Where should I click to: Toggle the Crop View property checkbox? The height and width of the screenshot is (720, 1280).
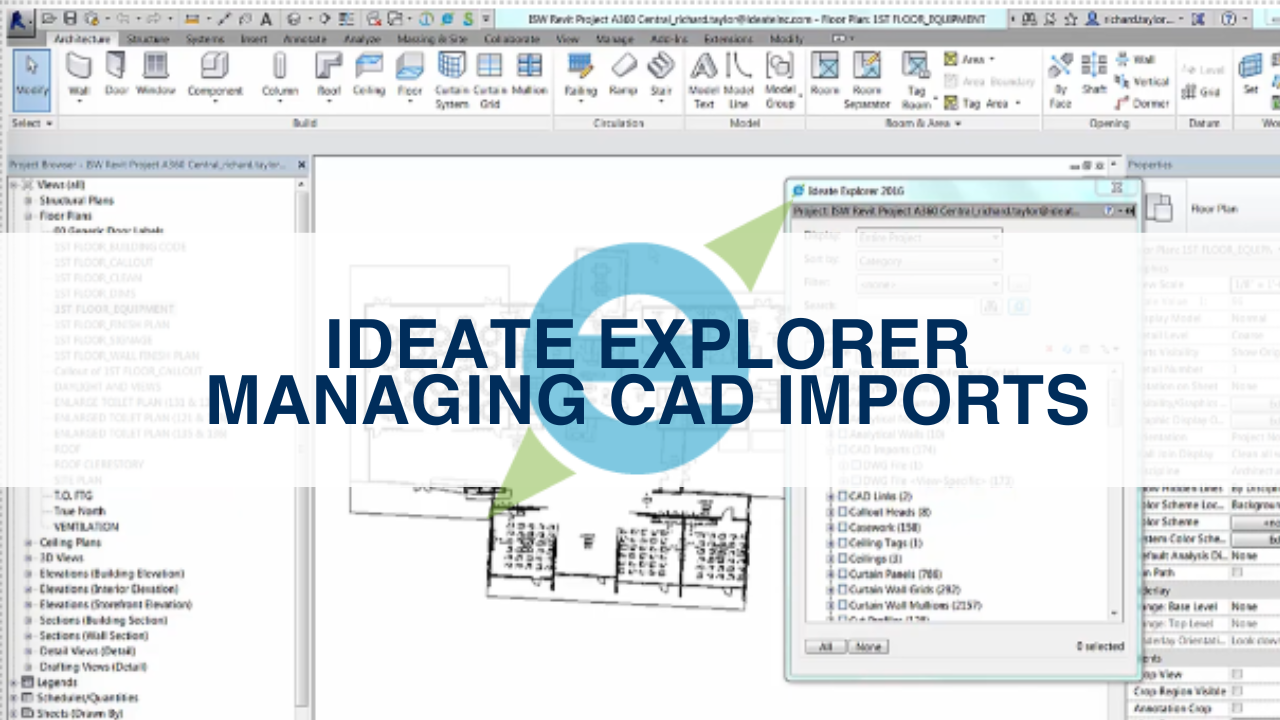point(1238,675)
